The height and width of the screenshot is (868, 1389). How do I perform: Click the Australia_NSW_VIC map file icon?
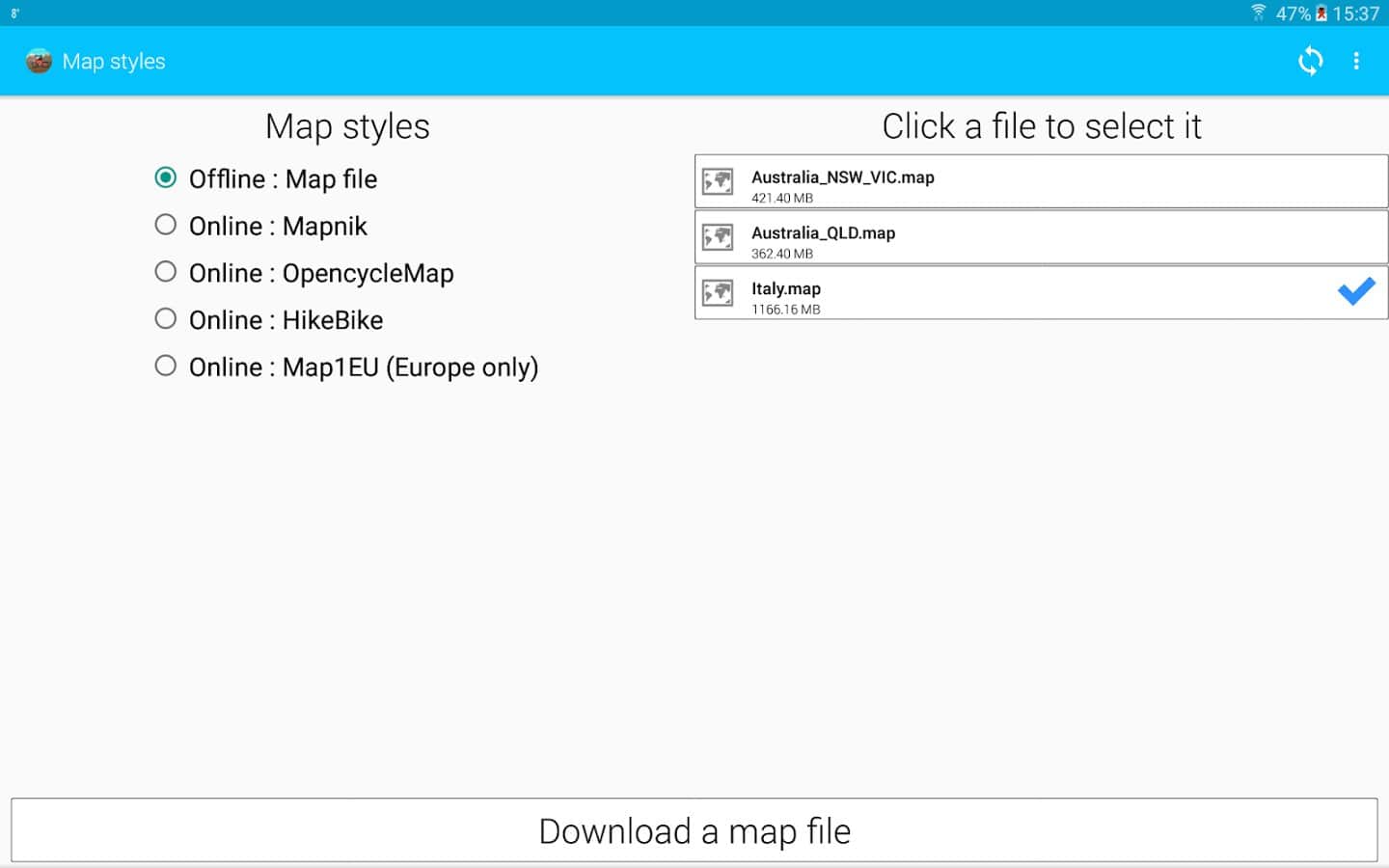[718, 181]
